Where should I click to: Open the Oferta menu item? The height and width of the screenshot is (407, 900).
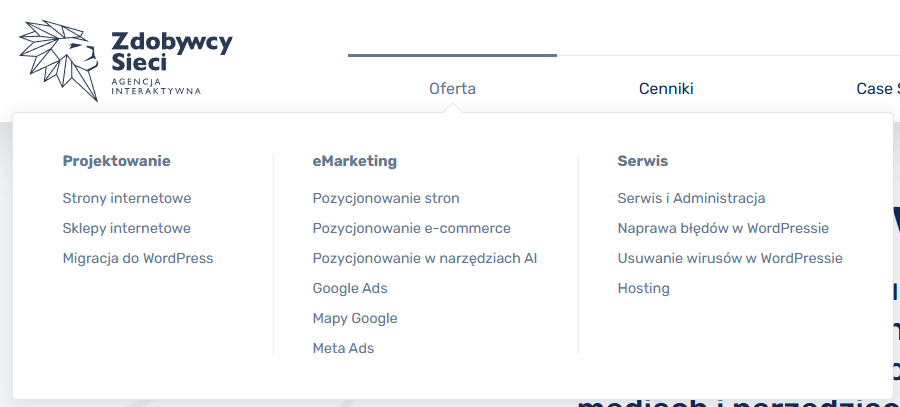(452, 89)
